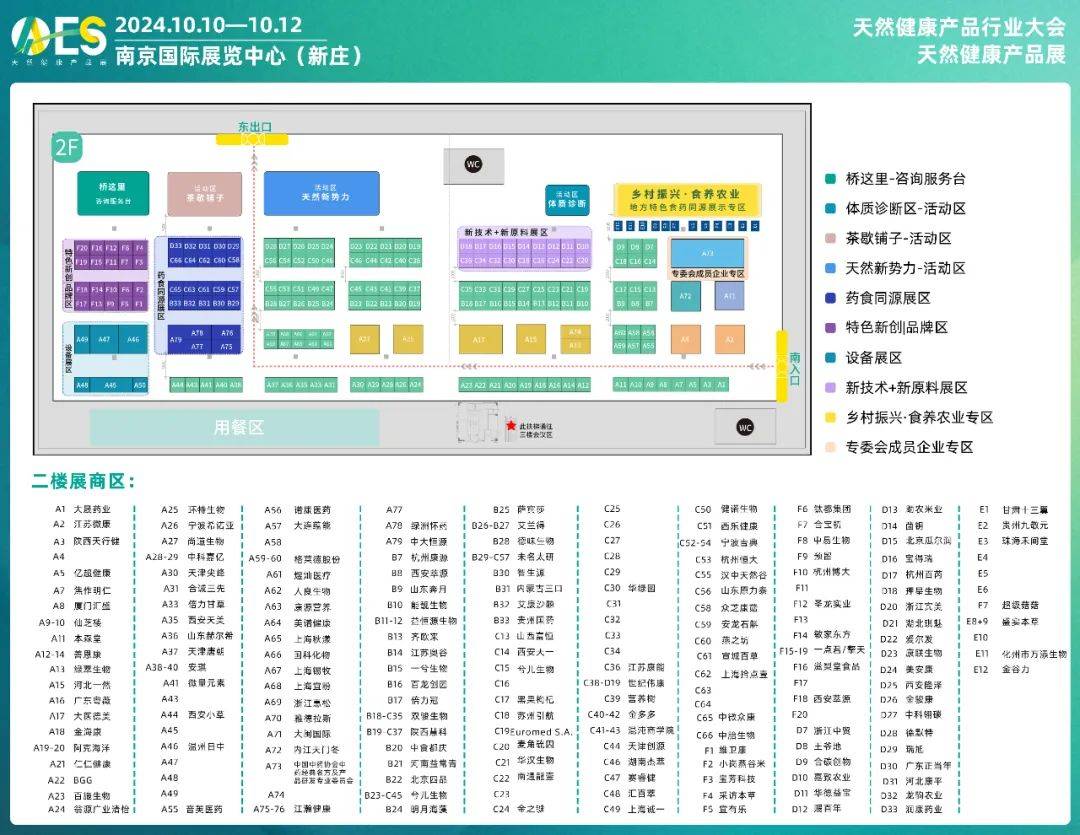Image resolution: width=1080 pixels, height=835 pixels.
Task: Click booth A72 on the map
Action: (x=685, y=295)
